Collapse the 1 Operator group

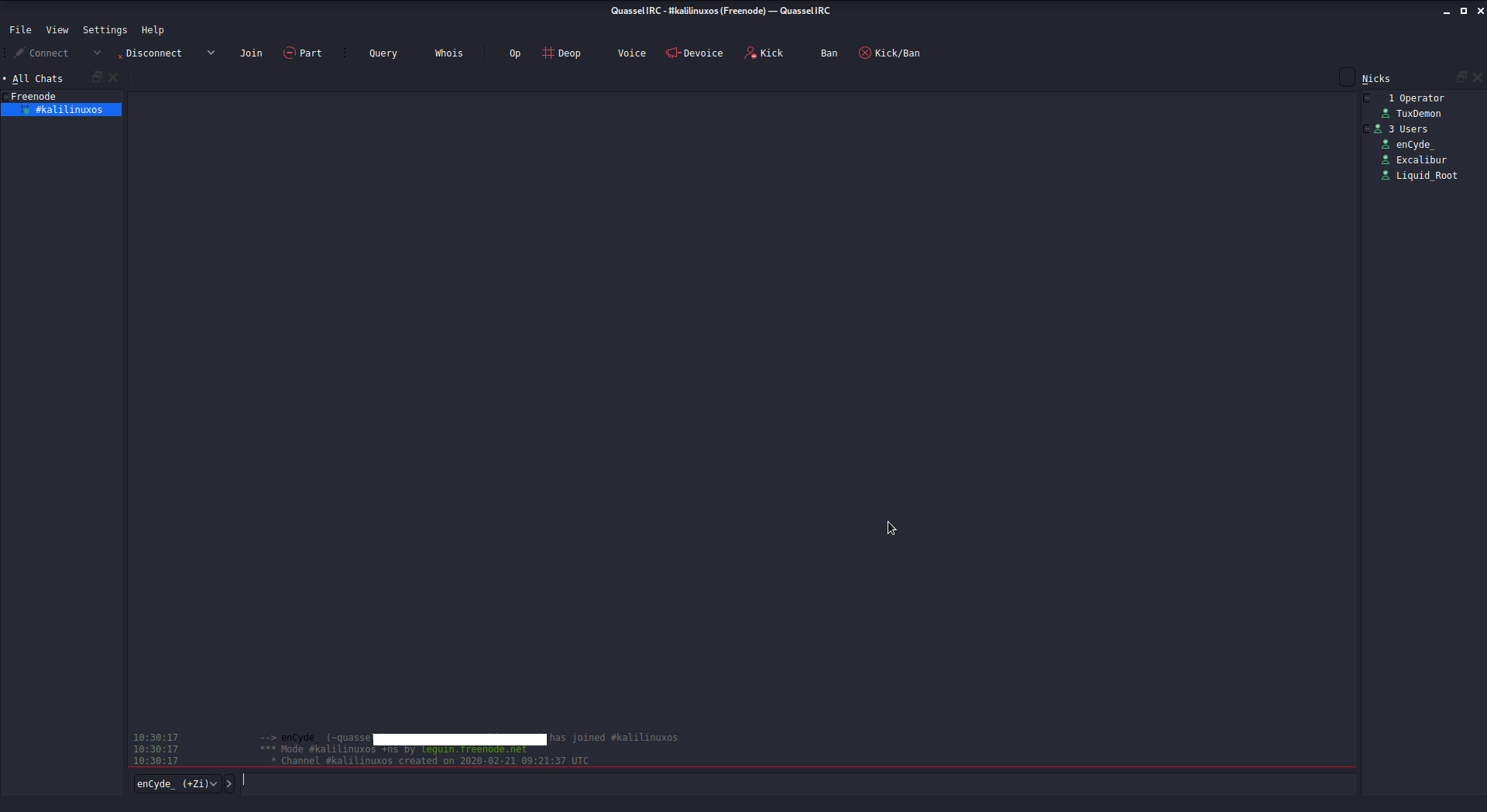[1367, 98]
